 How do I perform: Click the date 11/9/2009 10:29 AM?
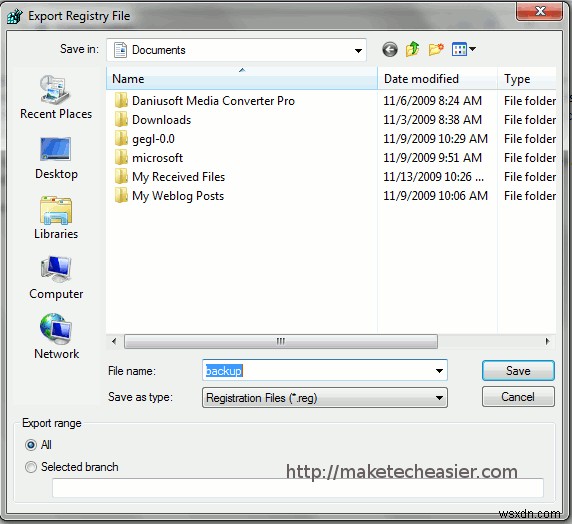click(435, 139)
